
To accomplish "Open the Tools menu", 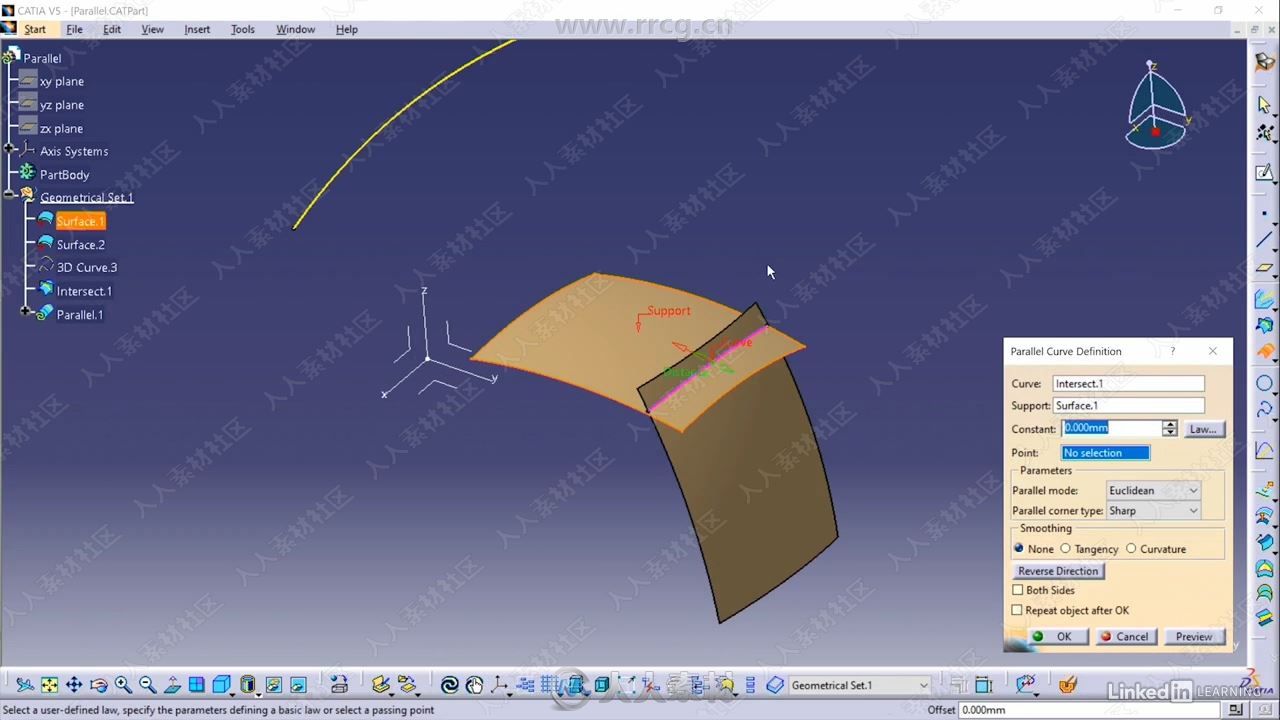I will click(243, 29).
